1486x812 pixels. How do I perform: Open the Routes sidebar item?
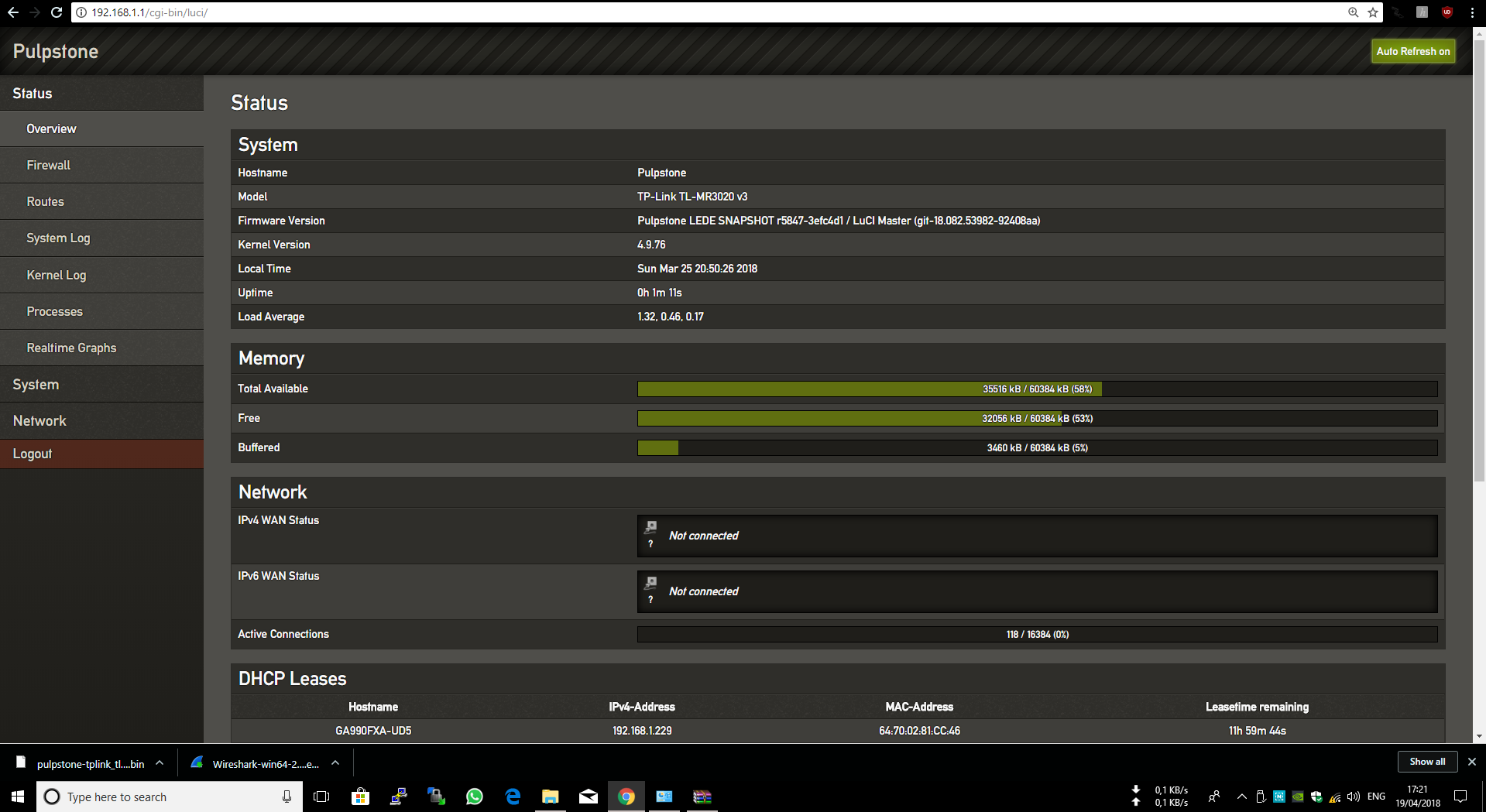(101, 201)
